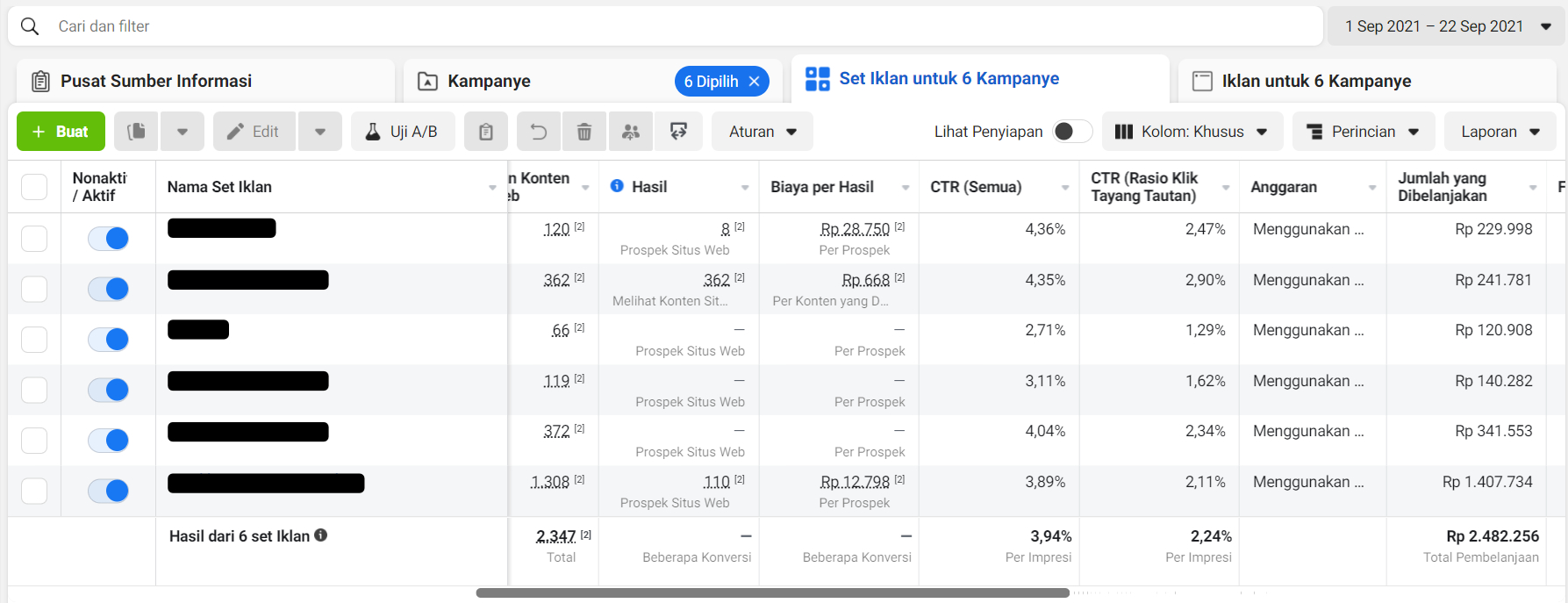Check the select-all checkbox in table header
The image size is (1568, 603).
pyautogui.click(x=34, y=187)
